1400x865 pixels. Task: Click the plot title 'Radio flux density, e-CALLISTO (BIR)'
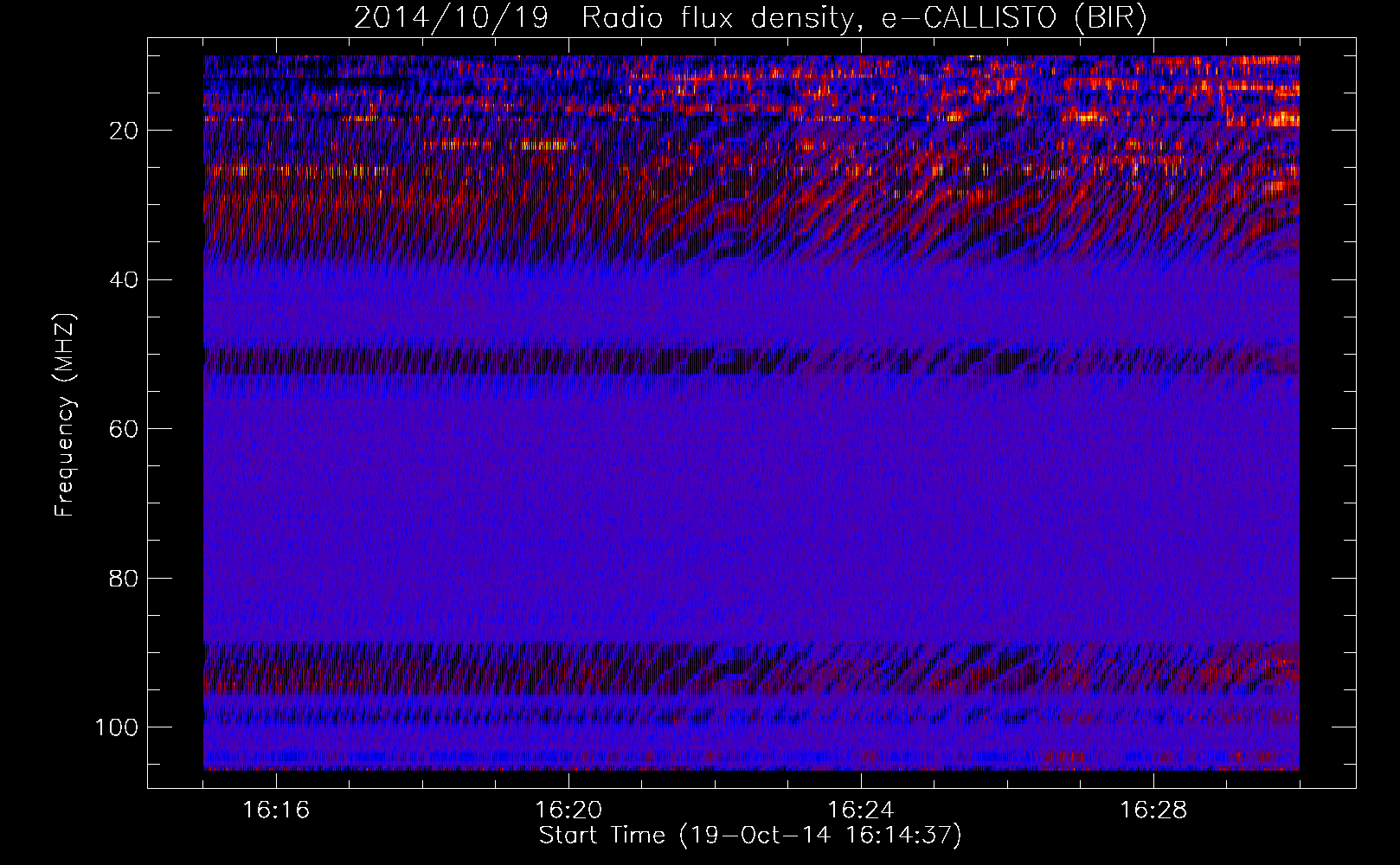click(864, 18)
